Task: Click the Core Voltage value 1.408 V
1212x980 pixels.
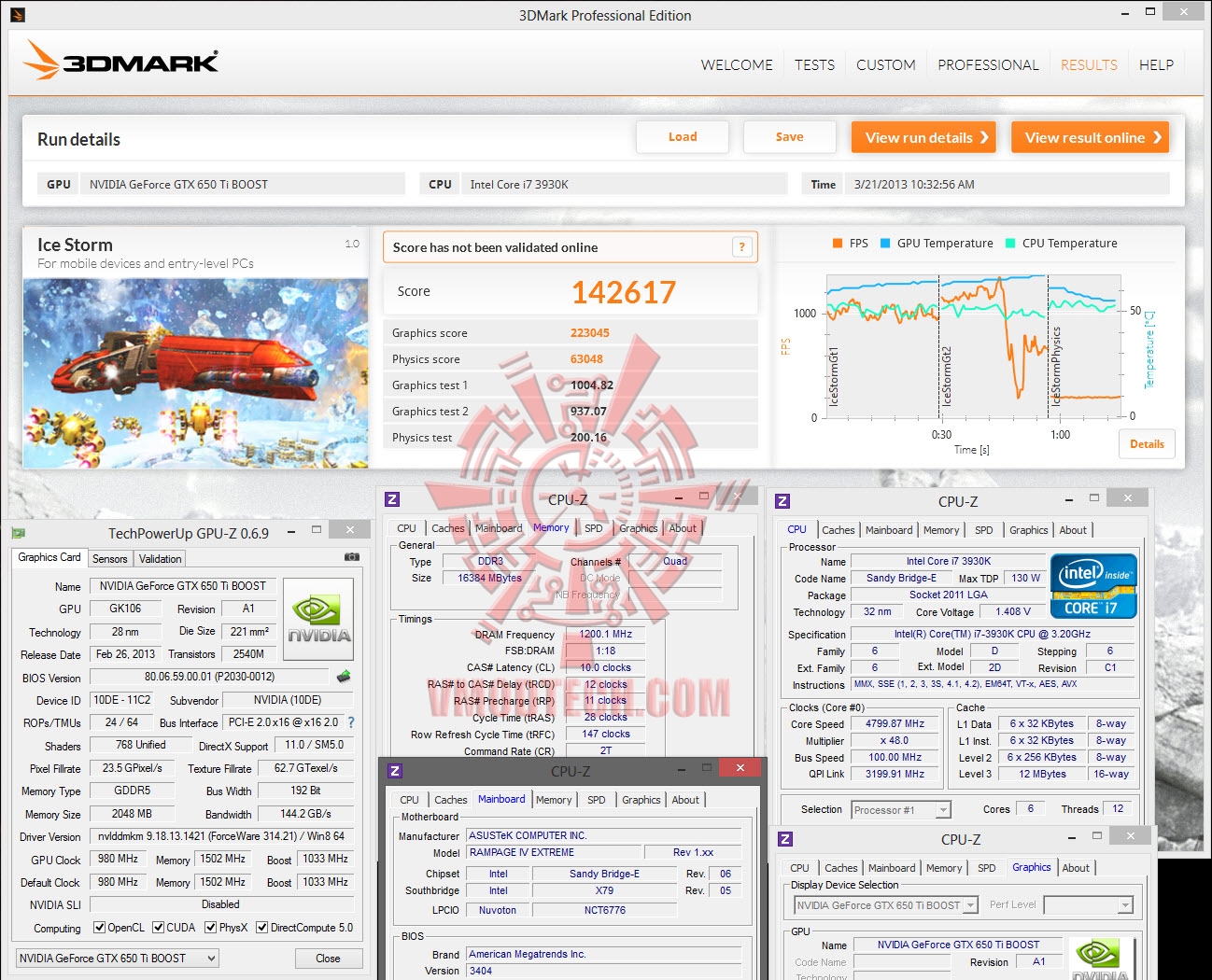Action: pos(1013,612)
